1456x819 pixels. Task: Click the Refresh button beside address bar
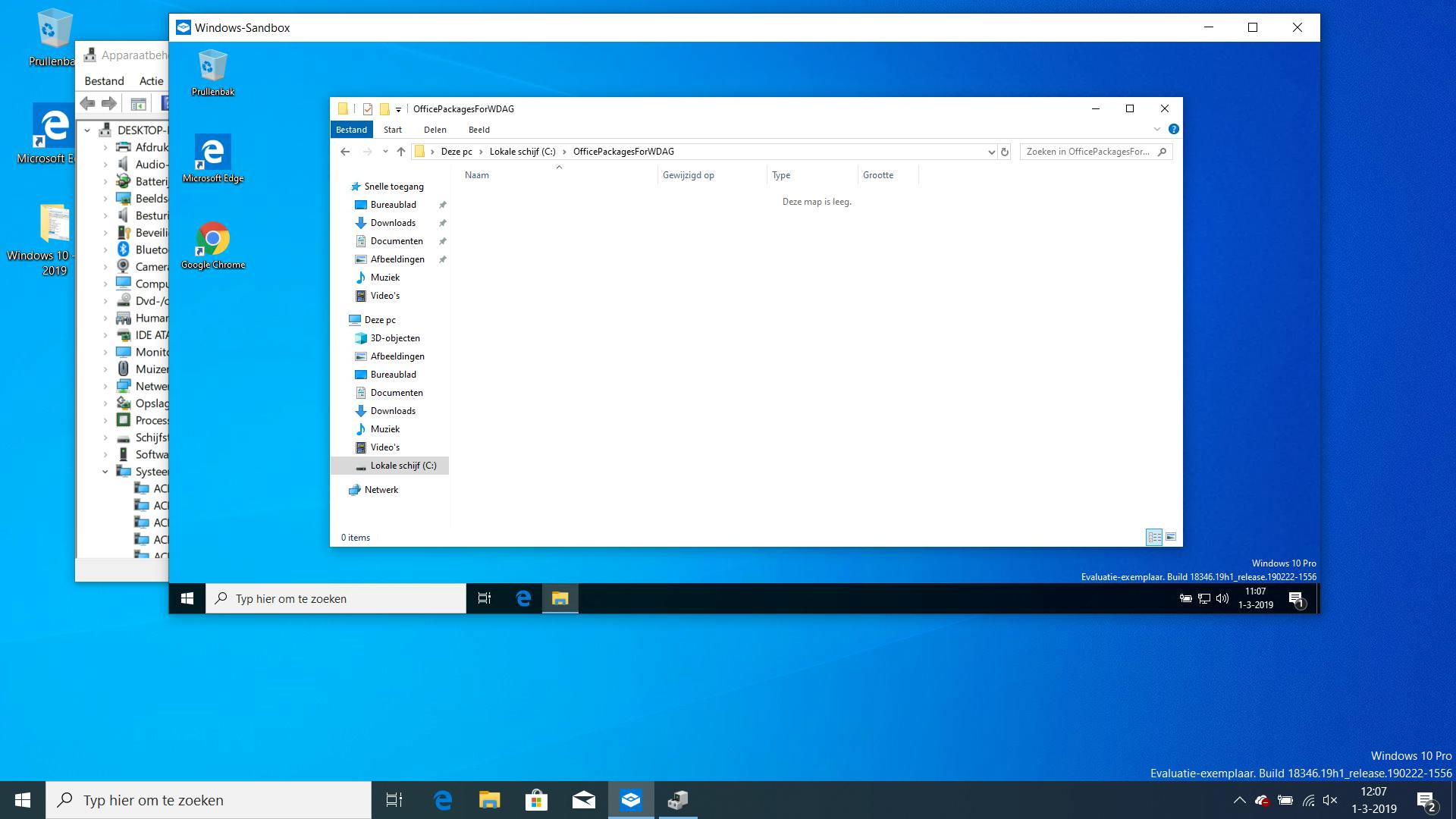click(1005, 152)
